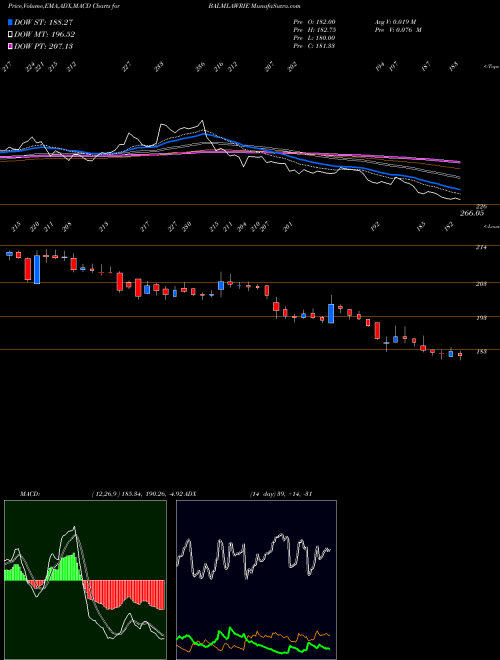Click the white DOW MT legend swatch

pyautogui.click(x=10, y=34)
